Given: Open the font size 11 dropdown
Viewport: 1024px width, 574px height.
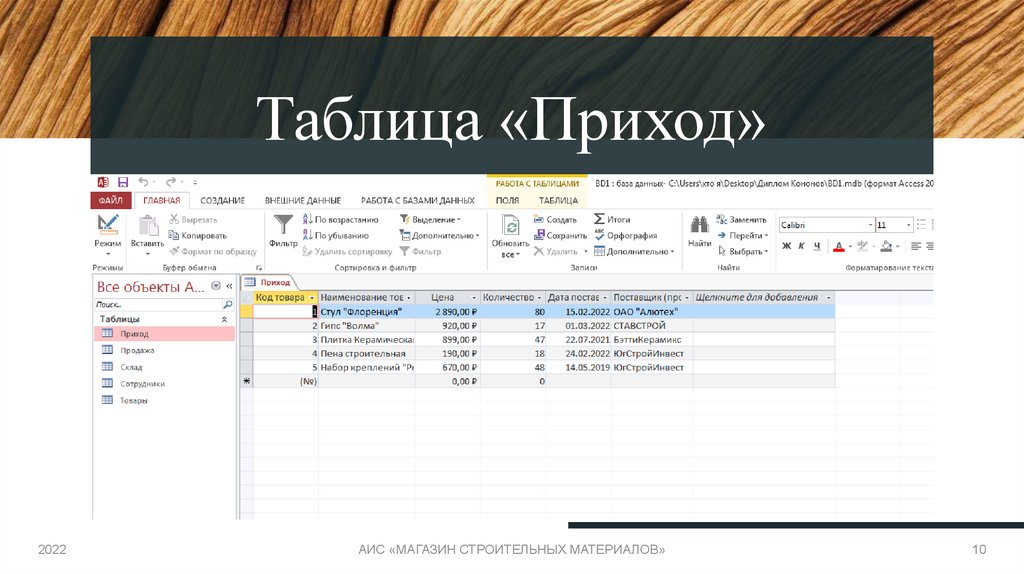Looking at the screenshot, I should (908, 225).
